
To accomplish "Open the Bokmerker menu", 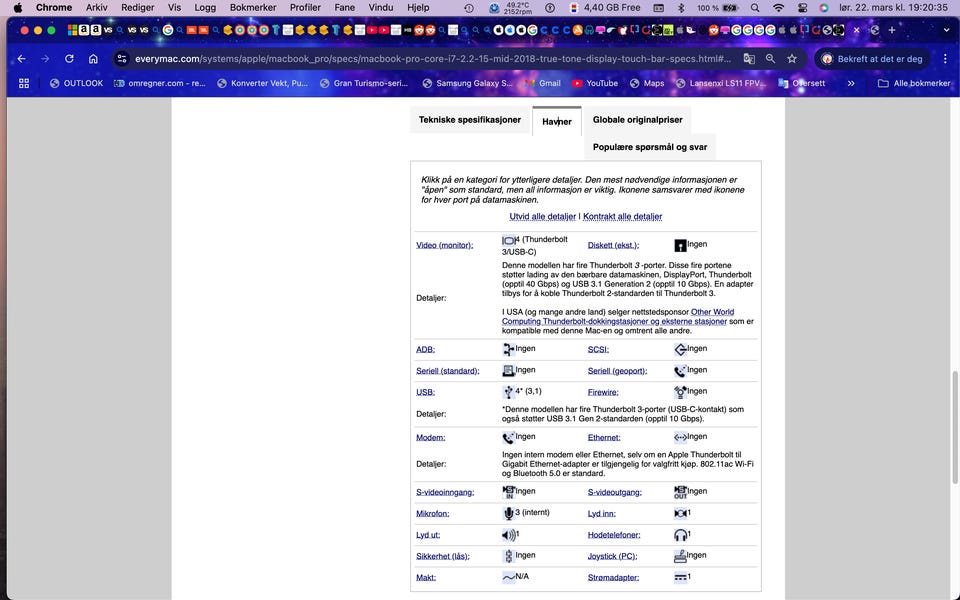I will [x=253, y=8].
